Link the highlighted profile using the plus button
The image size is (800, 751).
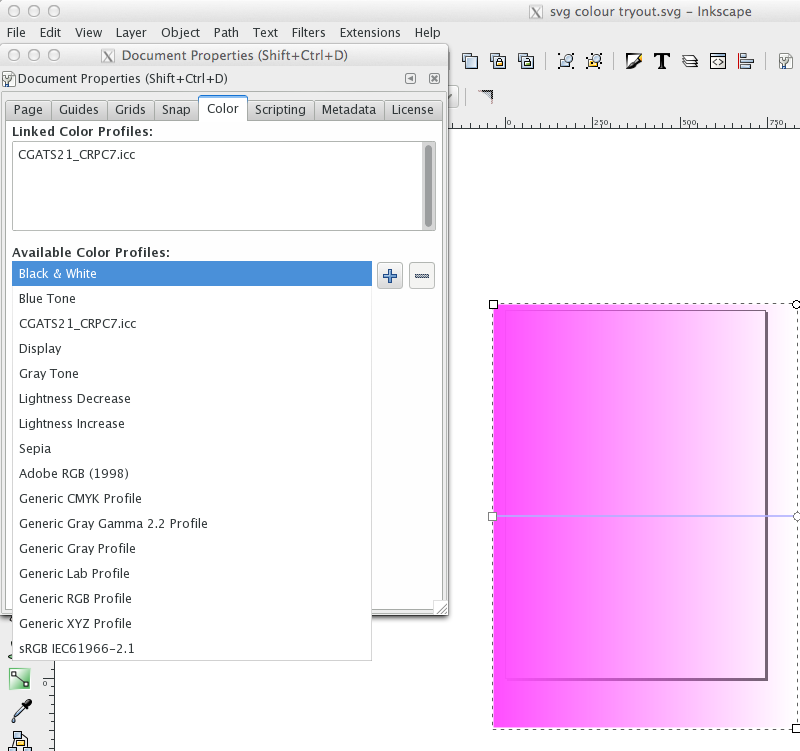(x=389, y=275)
